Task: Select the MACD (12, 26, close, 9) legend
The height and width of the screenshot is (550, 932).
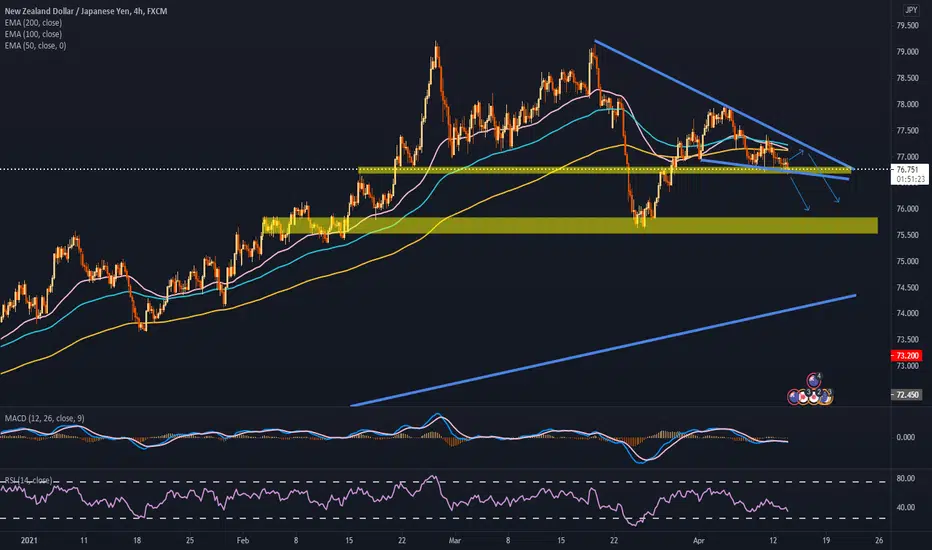Action: 45,419
